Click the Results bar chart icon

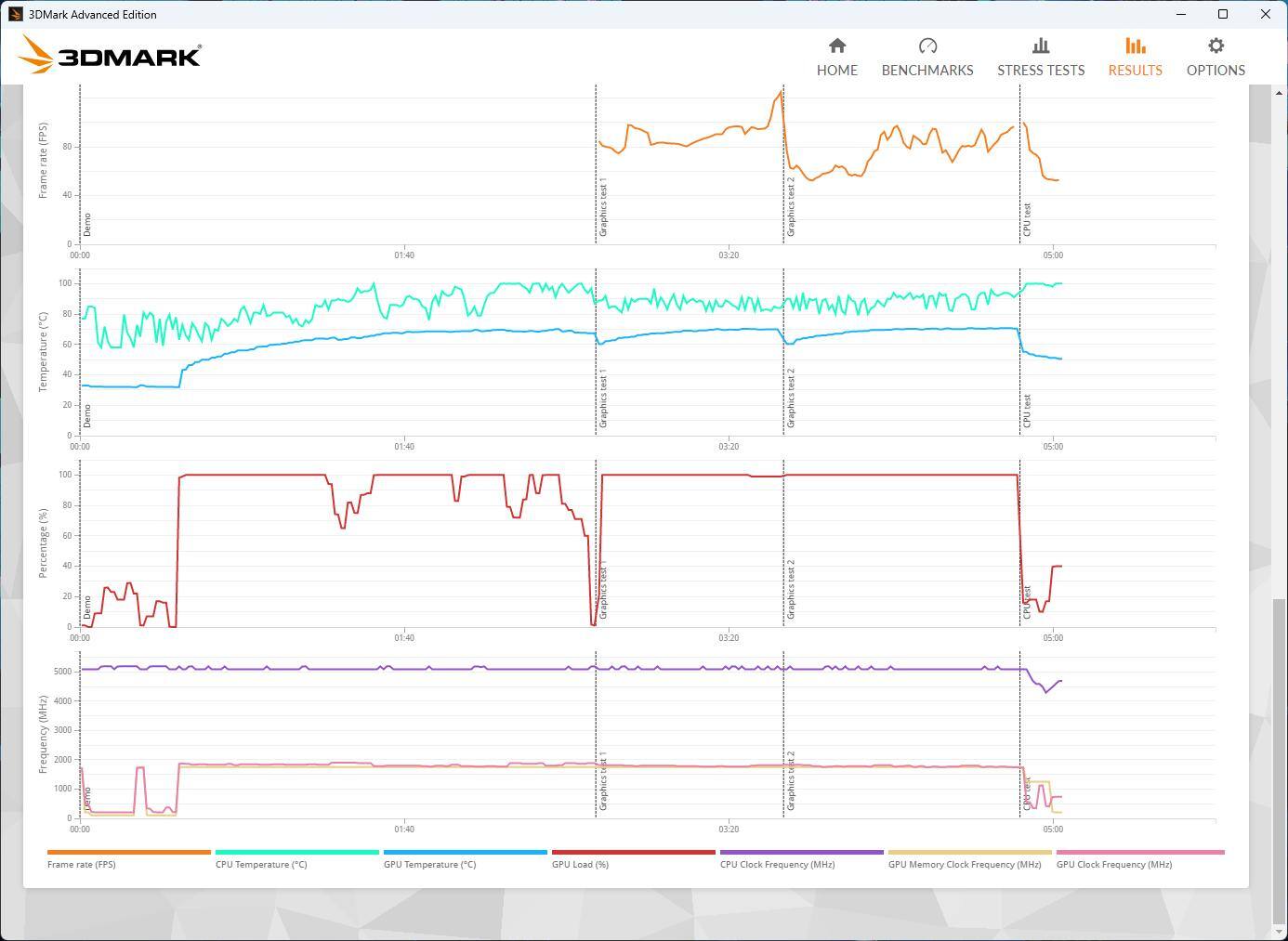pos(1135,46)
